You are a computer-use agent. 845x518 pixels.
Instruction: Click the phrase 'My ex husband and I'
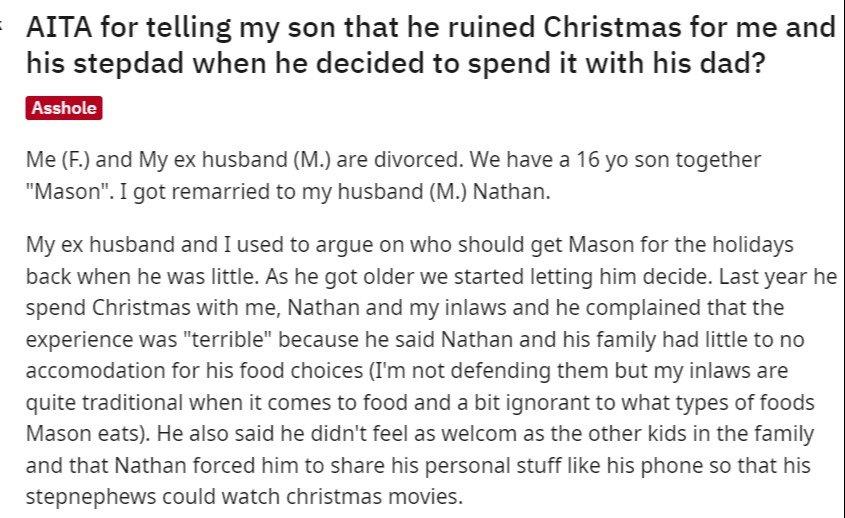129,245
